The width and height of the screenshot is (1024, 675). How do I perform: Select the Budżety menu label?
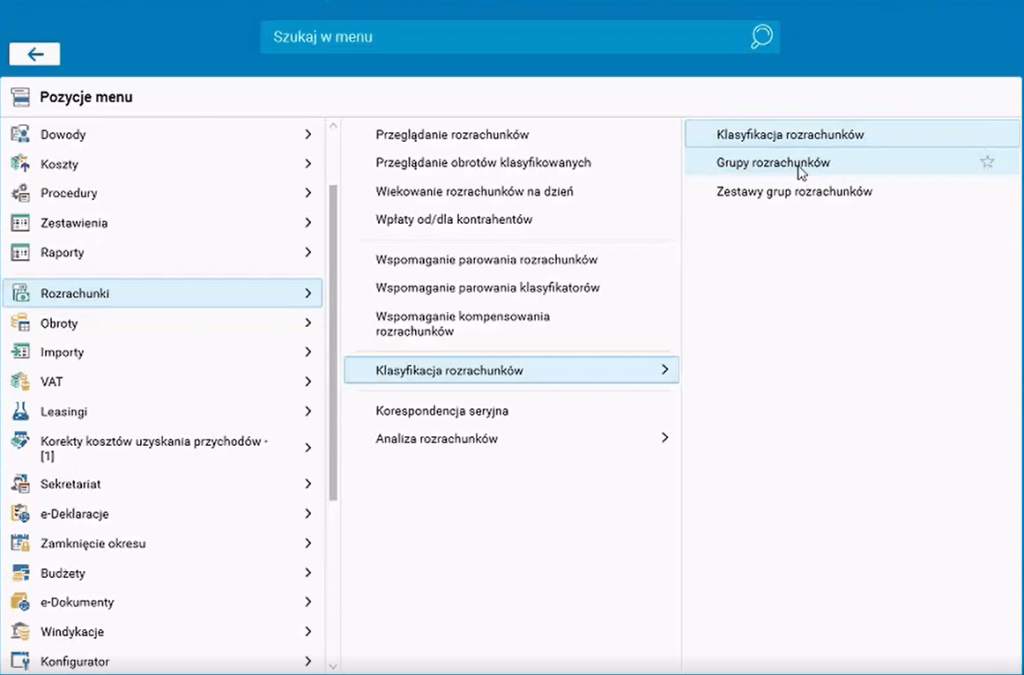(x=63, y=573)
